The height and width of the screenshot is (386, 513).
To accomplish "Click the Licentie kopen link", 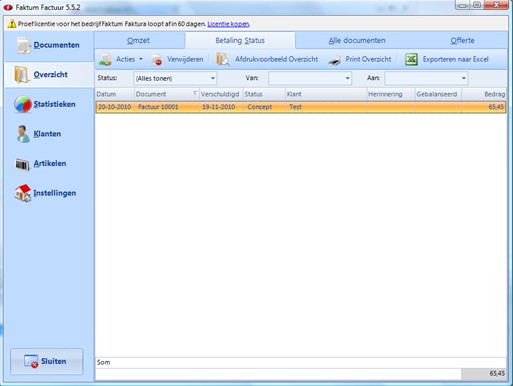I will [228, 24].
